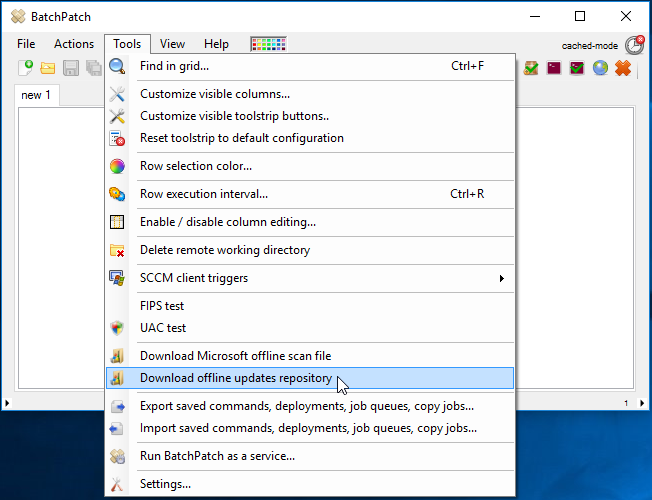The height and width of the screenshot is (500, 652).
Task: Click the globe toolbar icon
Action: click(600, 68)
